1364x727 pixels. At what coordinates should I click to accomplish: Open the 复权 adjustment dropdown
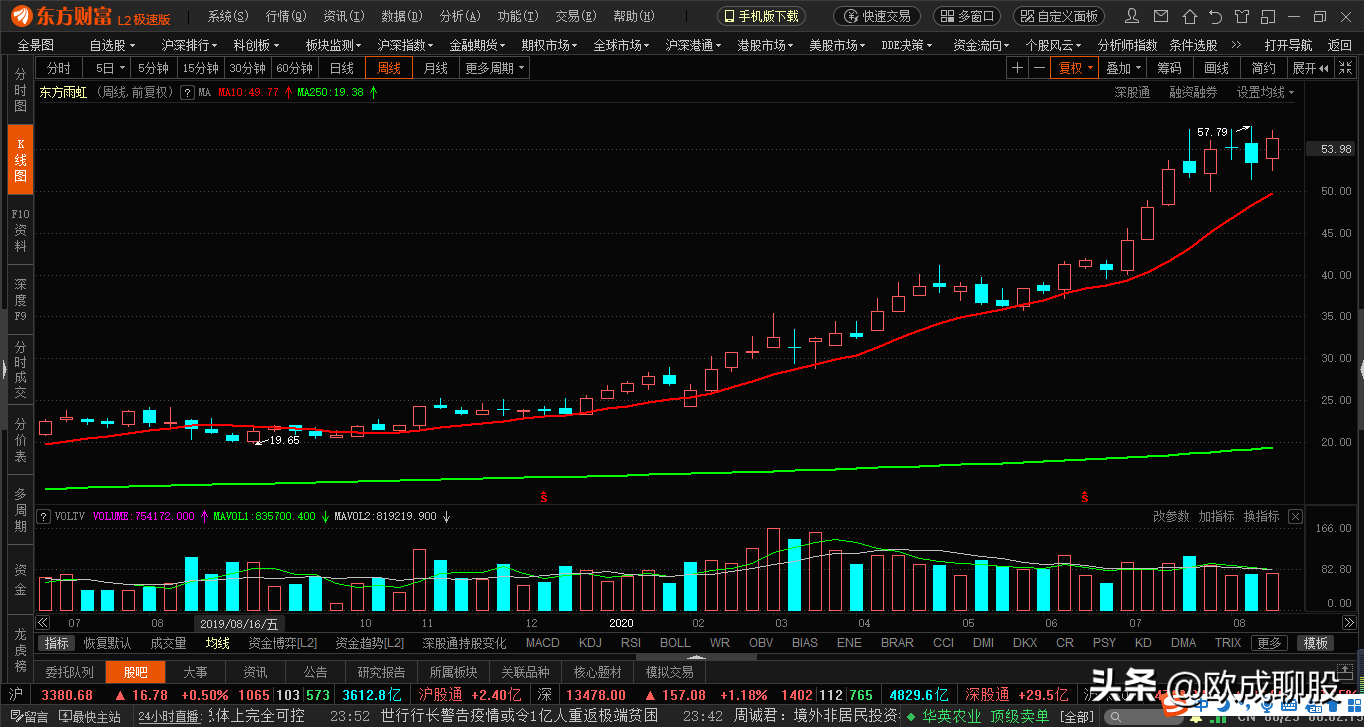(x=1076, y=68)
